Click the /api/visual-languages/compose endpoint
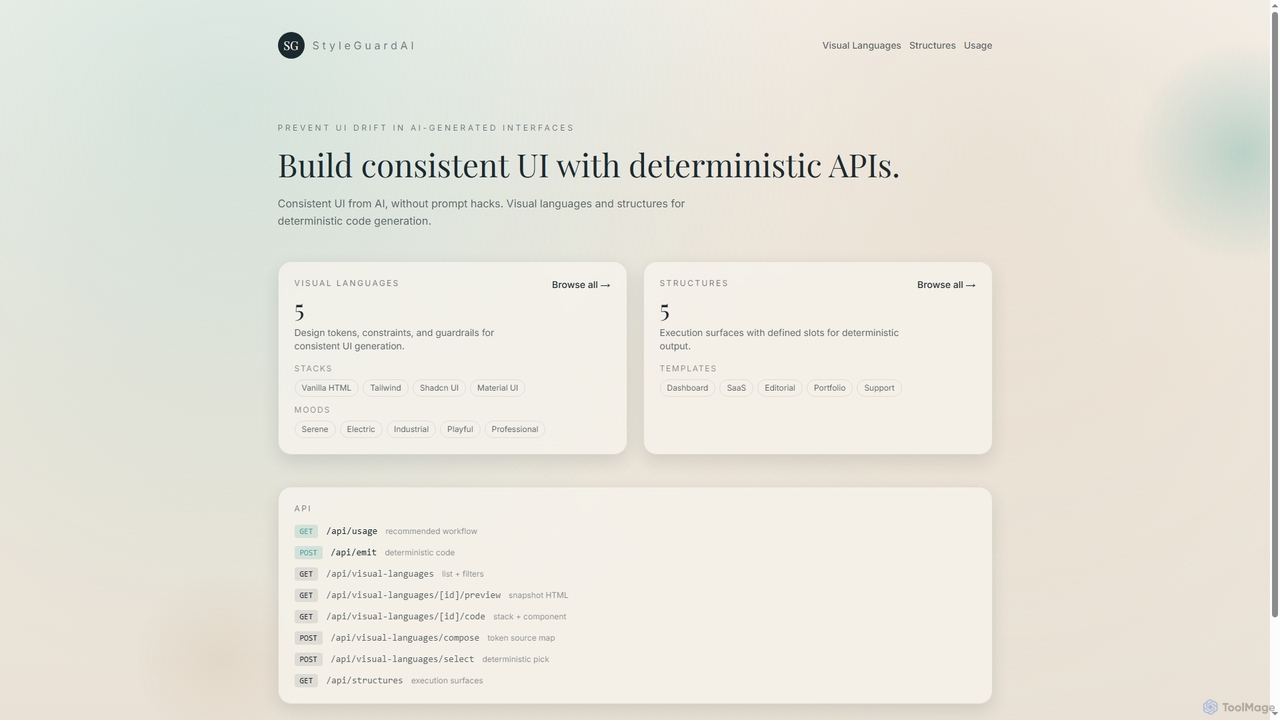 pos(405,638)
